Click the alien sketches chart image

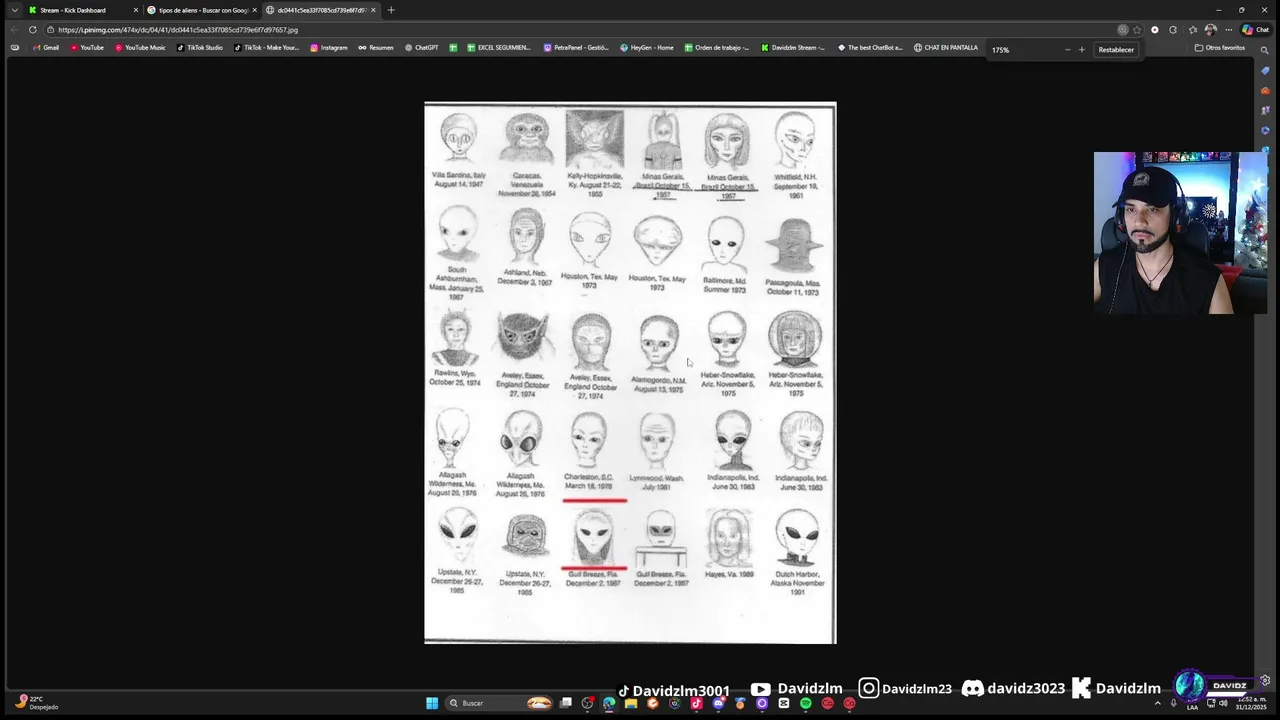630,373
